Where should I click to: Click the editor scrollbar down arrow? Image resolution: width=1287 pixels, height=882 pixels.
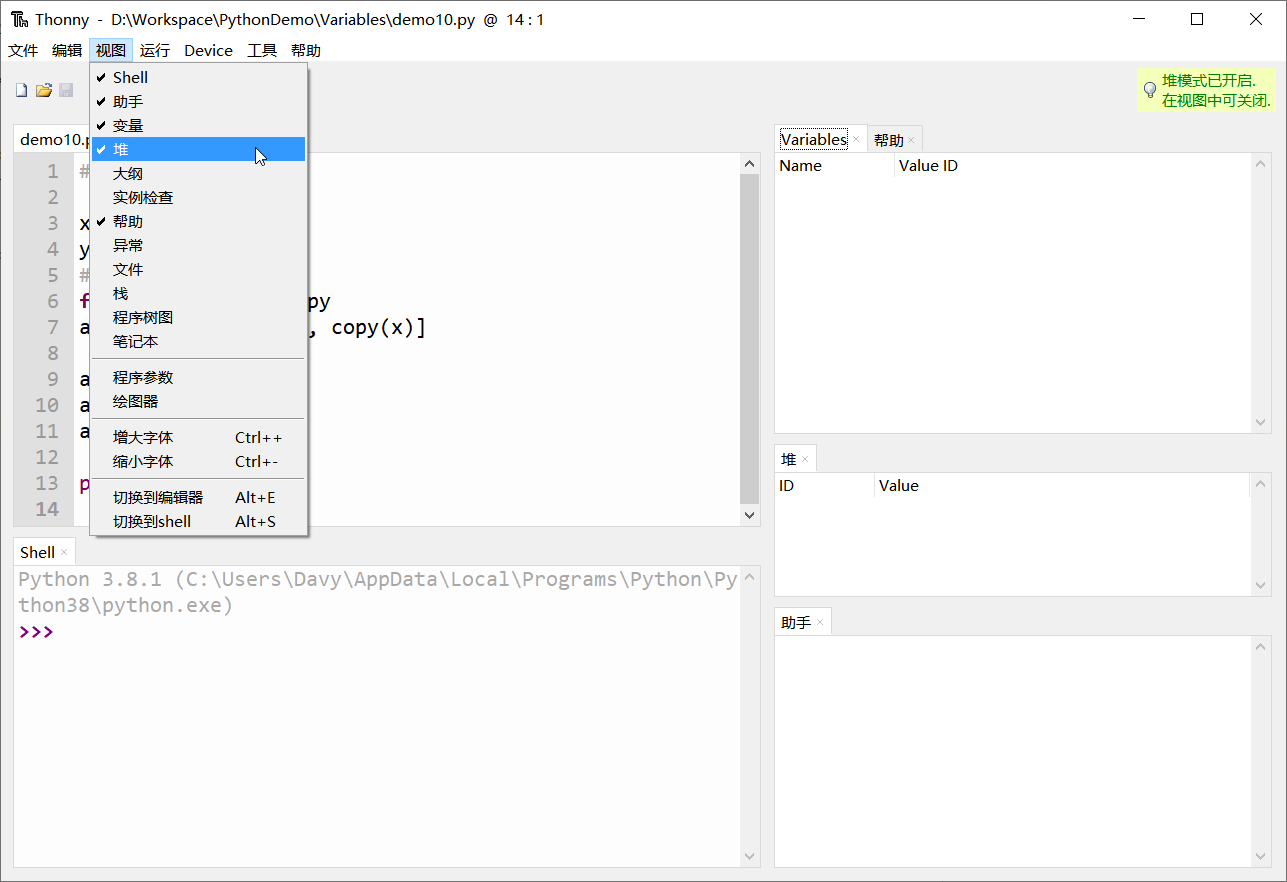[749, 515]
